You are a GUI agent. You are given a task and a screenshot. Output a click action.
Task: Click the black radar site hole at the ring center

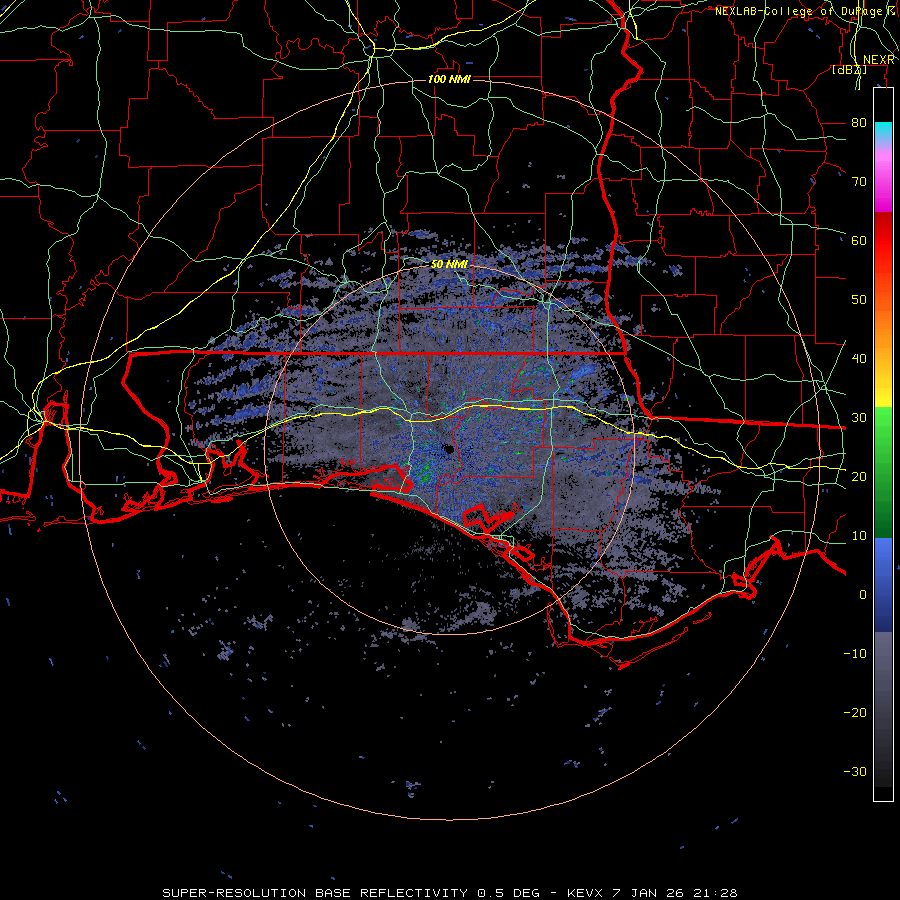pyautogui.click(x=449, y=449)
